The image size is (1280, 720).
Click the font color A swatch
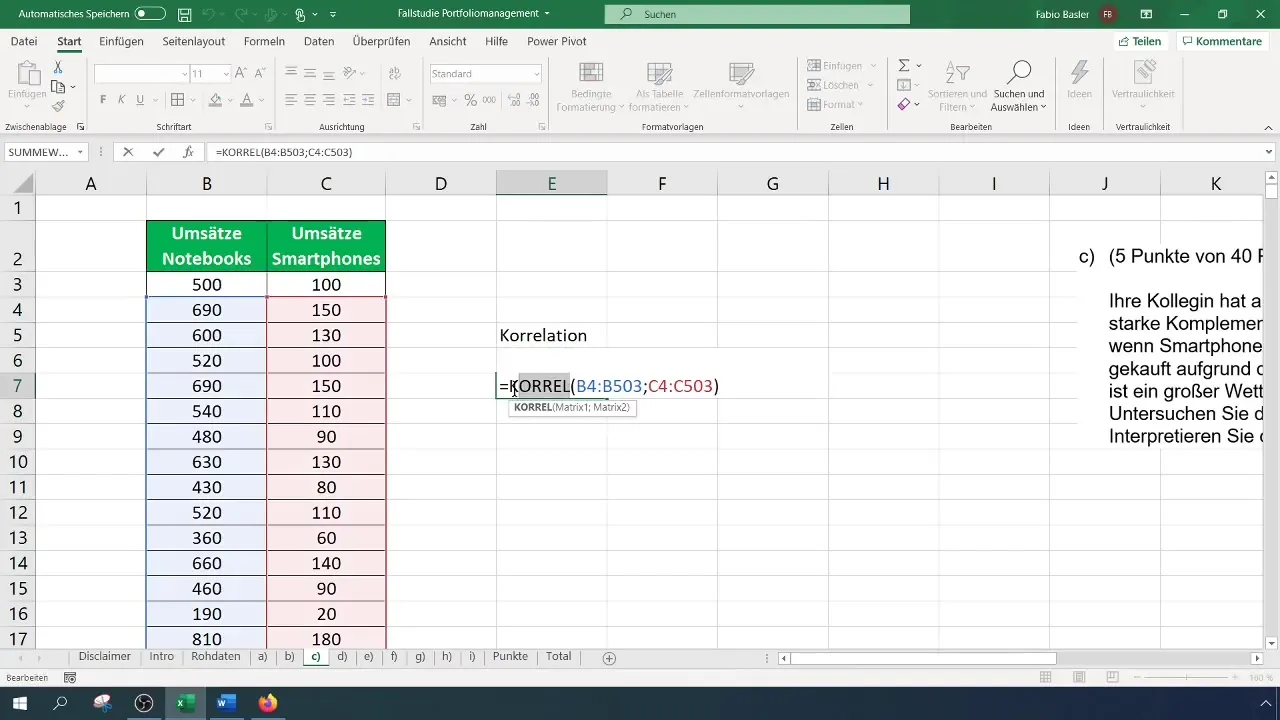(x=246, y=99)
